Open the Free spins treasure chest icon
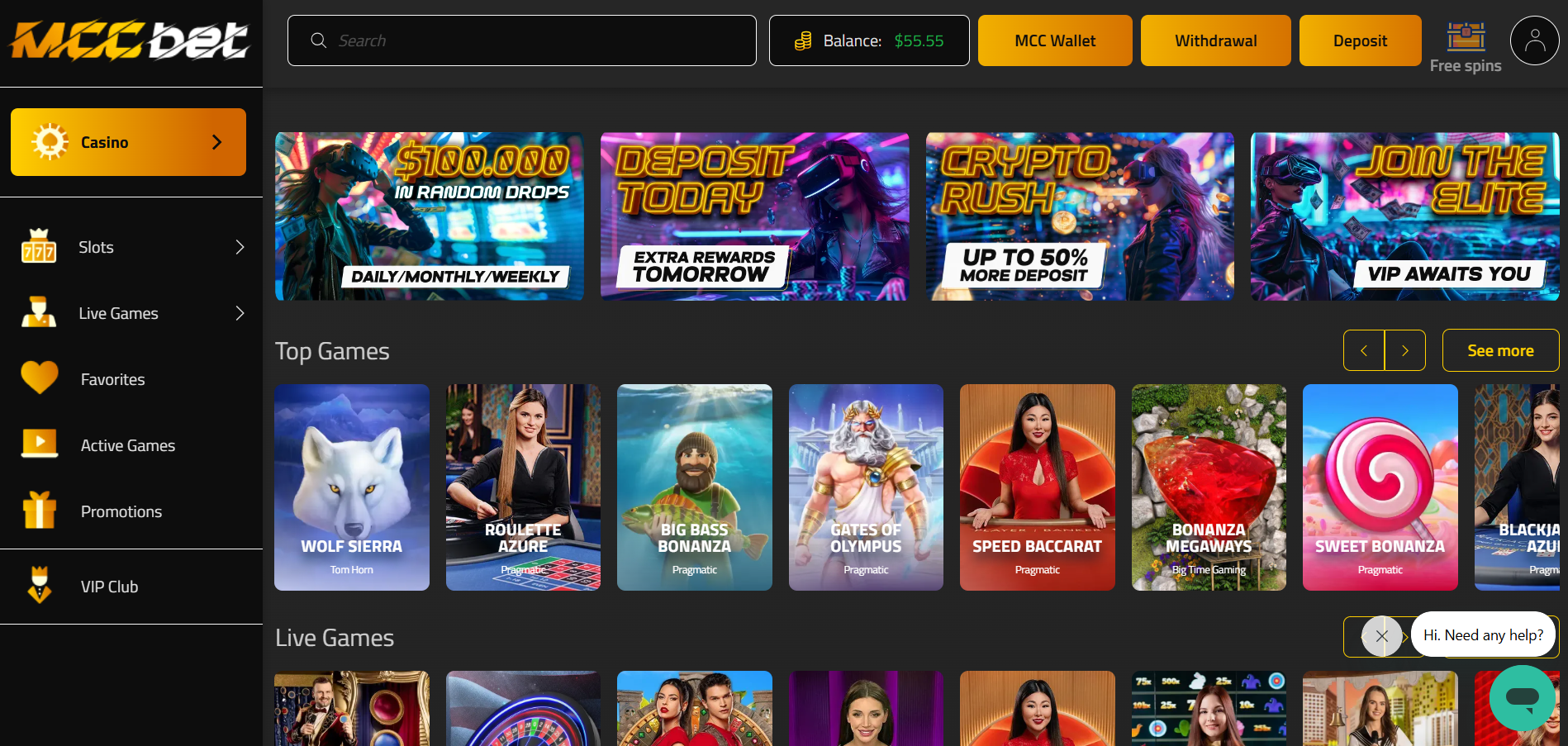The width and height of the screenshot is (1568, 746). tap(1466, 37)
